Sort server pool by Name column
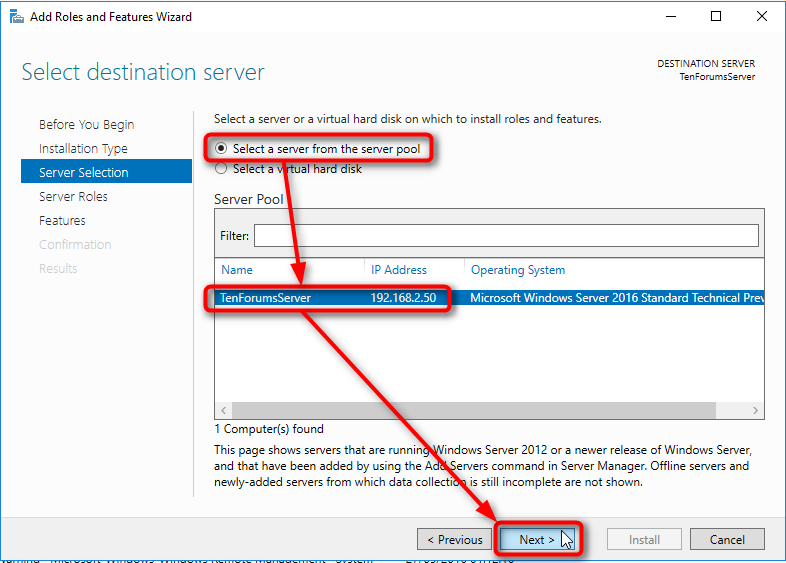This screenshot has width=786, height=563. coord(237,270)
